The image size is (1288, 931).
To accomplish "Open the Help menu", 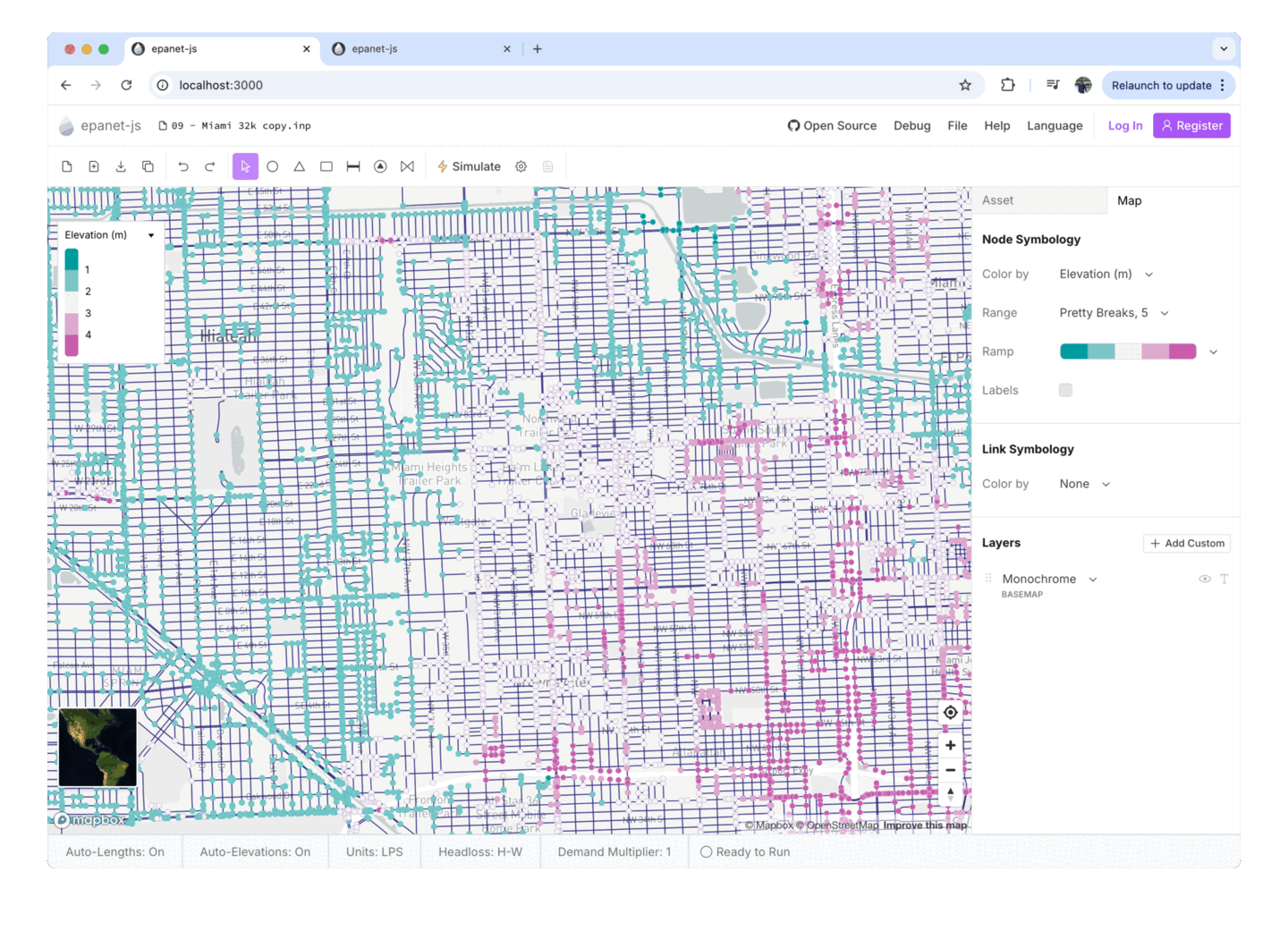I will [x=997, y=126].
